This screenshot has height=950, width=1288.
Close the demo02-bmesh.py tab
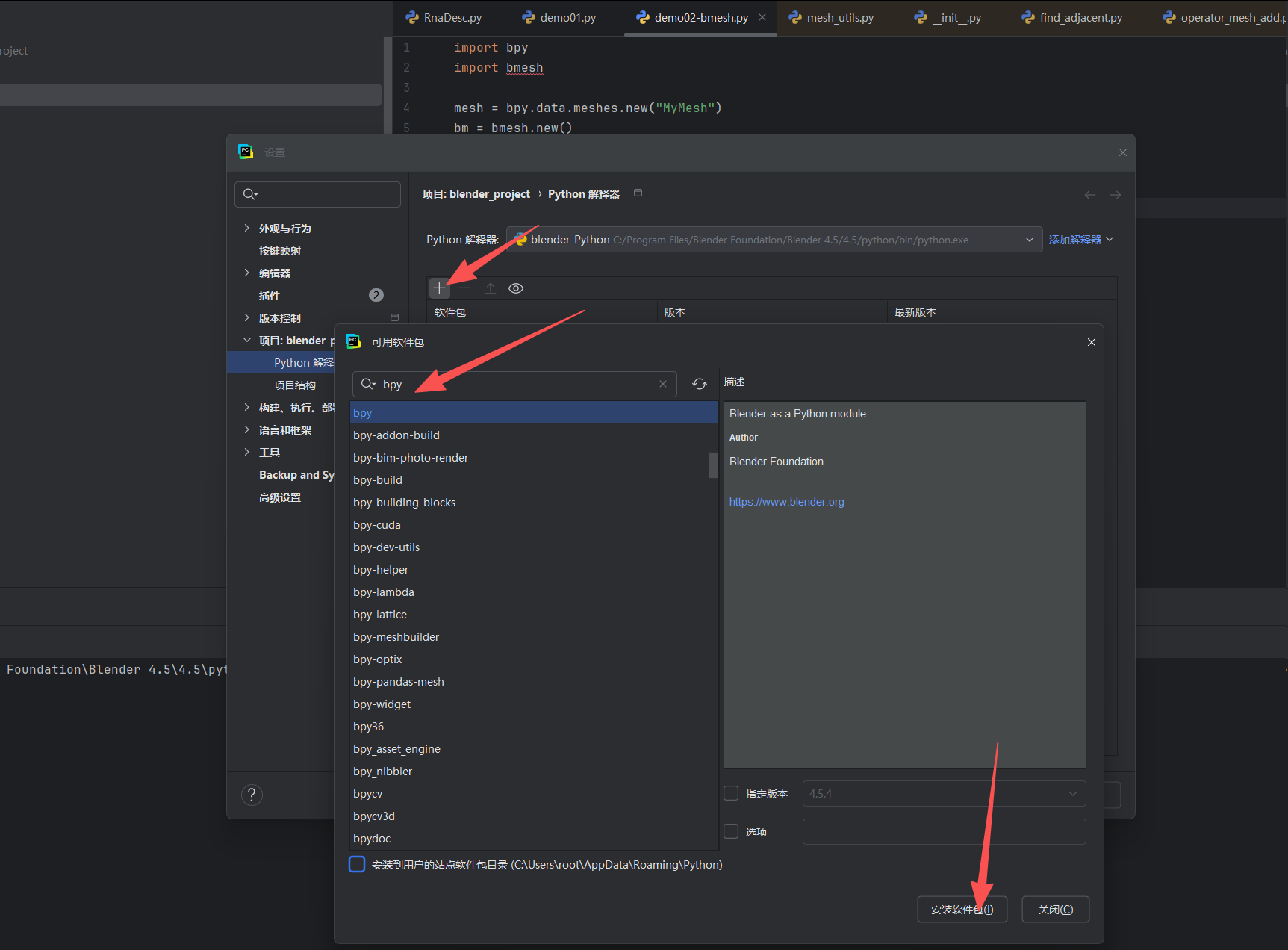762,17
